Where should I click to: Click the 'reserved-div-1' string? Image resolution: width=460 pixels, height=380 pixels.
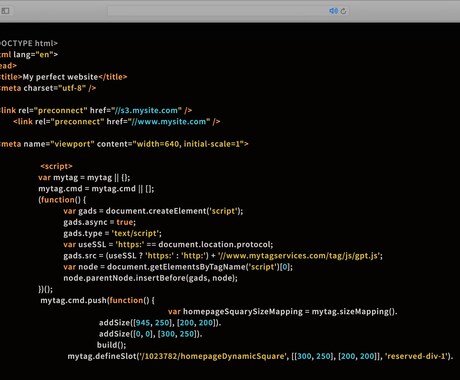(x=417, y=356)
